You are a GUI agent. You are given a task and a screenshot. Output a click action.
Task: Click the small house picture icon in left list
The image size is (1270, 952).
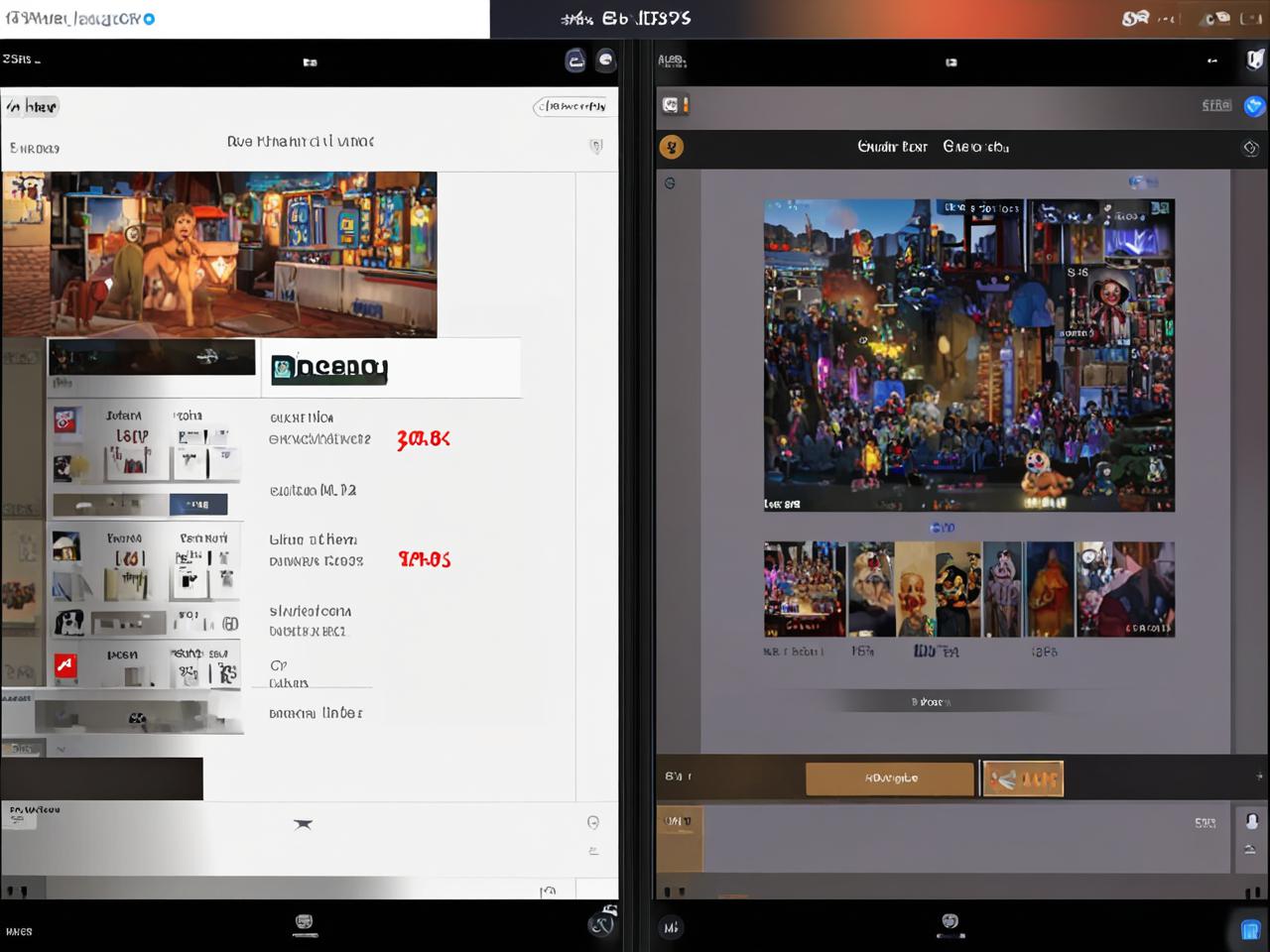[x=65, y=546]
